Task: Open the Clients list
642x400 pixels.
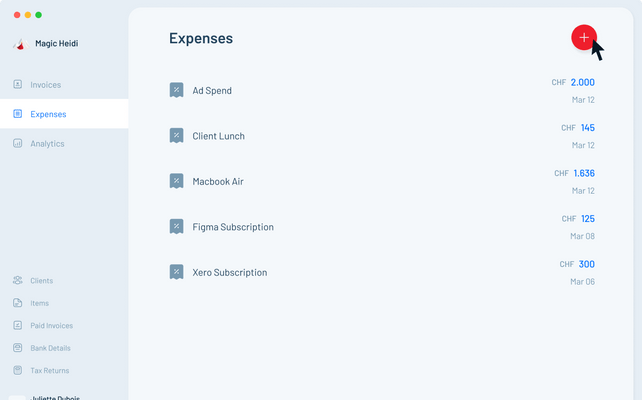Action: [41, 281]
